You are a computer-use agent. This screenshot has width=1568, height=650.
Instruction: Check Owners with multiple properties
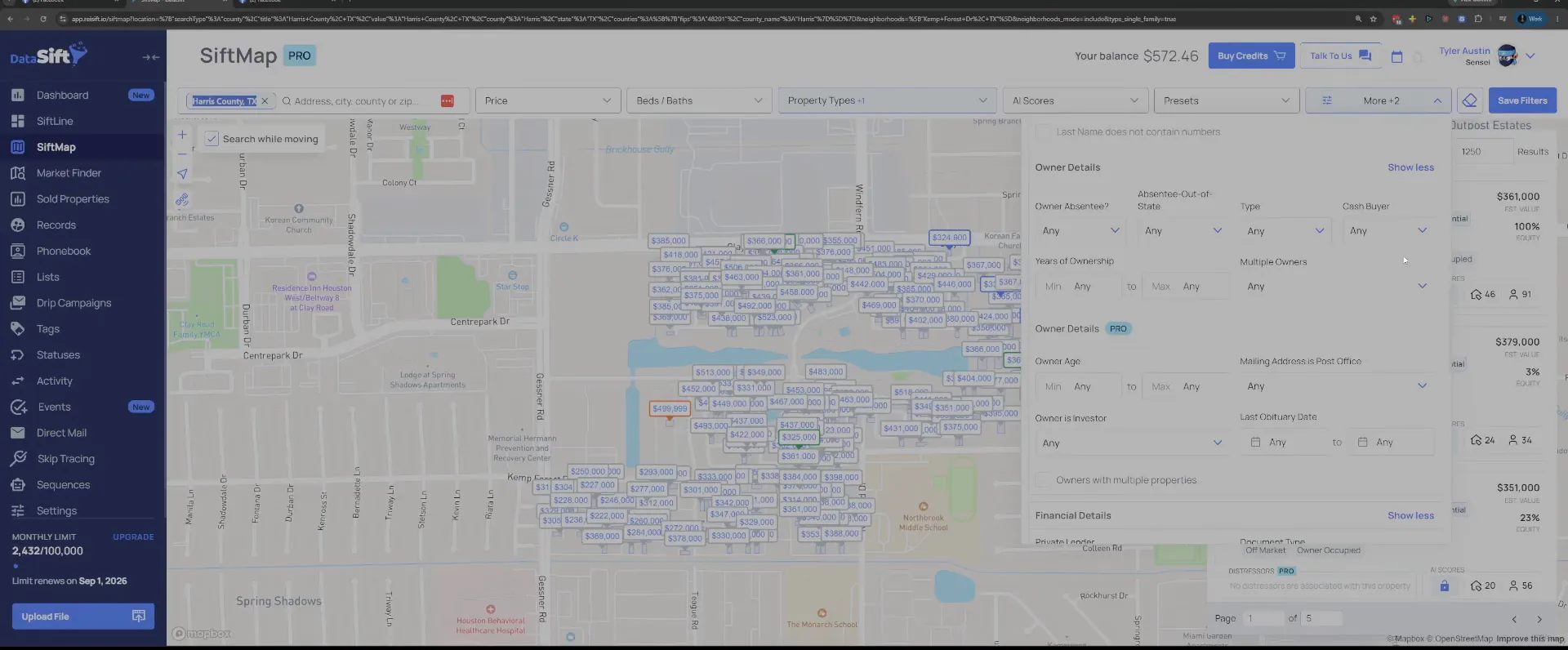pos(1043,480)
